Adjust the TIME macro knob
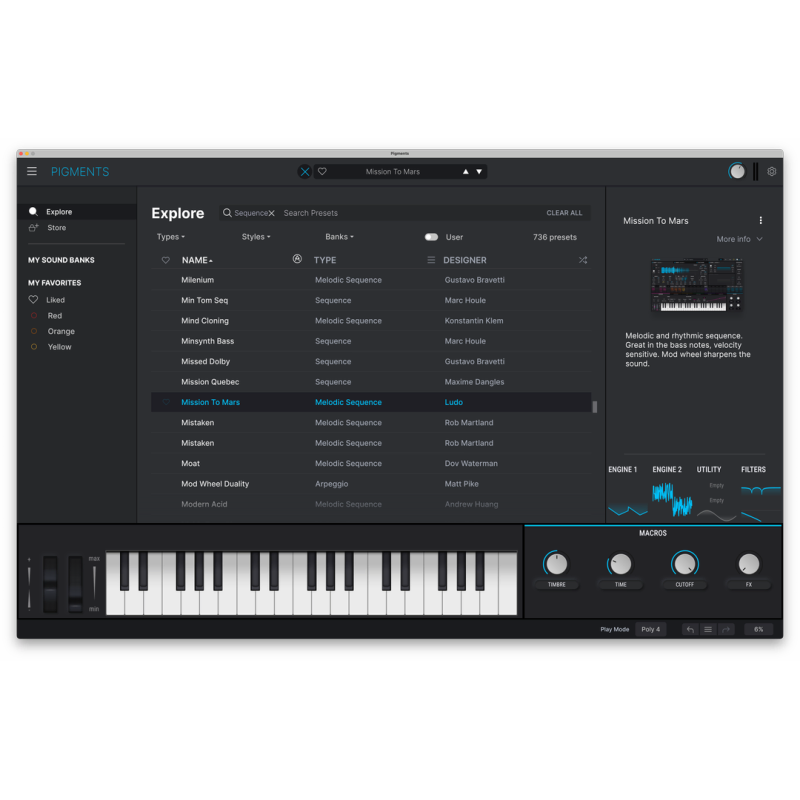This screenshot has width=800, height=800. pos(620,564)
